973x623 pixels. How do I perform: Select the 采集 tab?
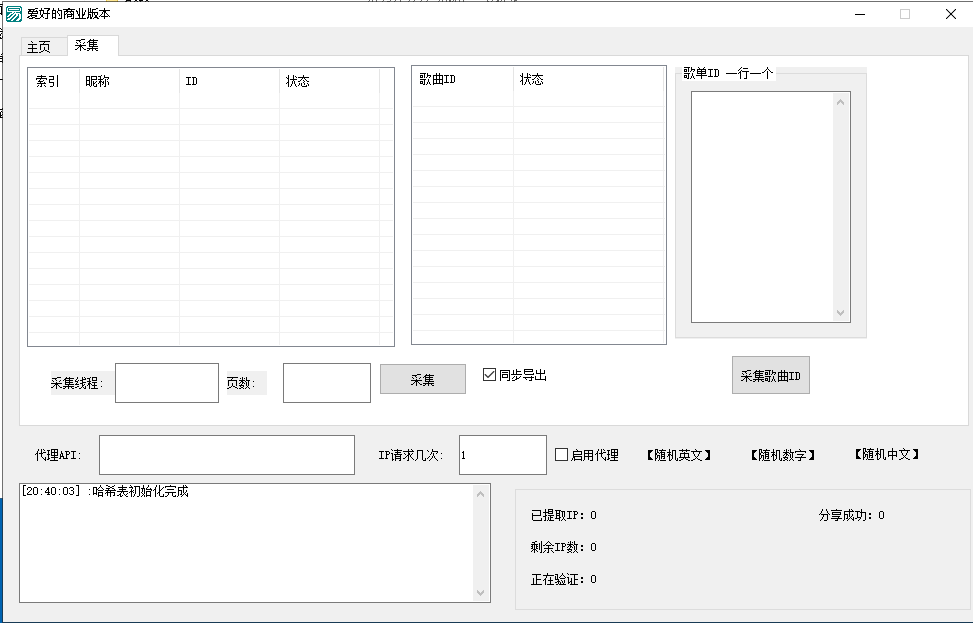(x=87, y=46)
